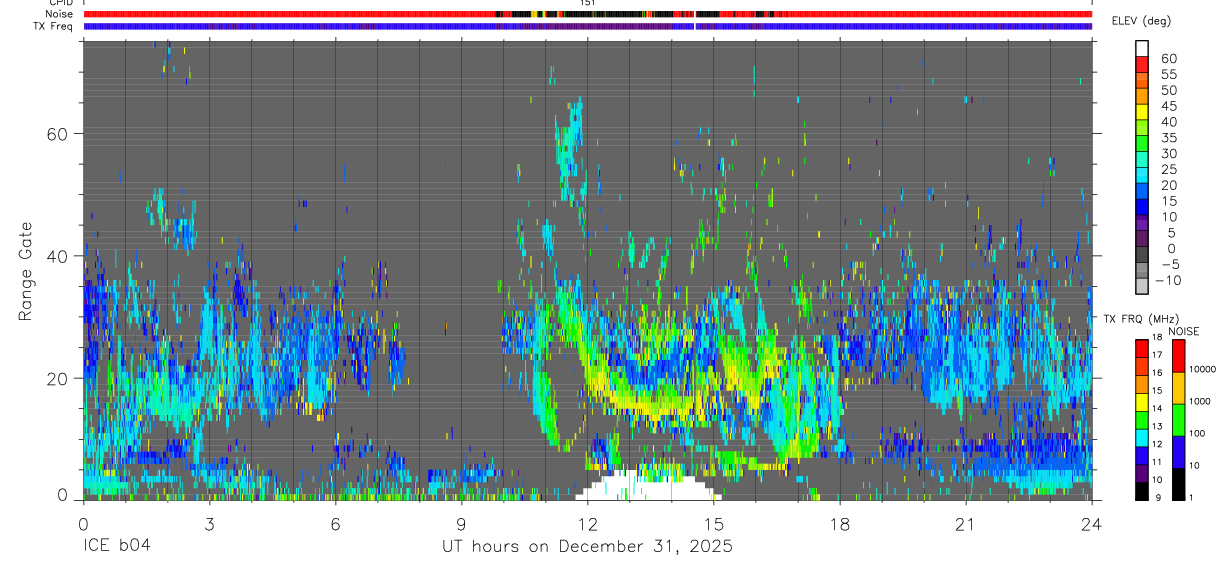Click ELEV scale value 55
The height and width of the screenshot is (567, 1228).
(1167, 75)
